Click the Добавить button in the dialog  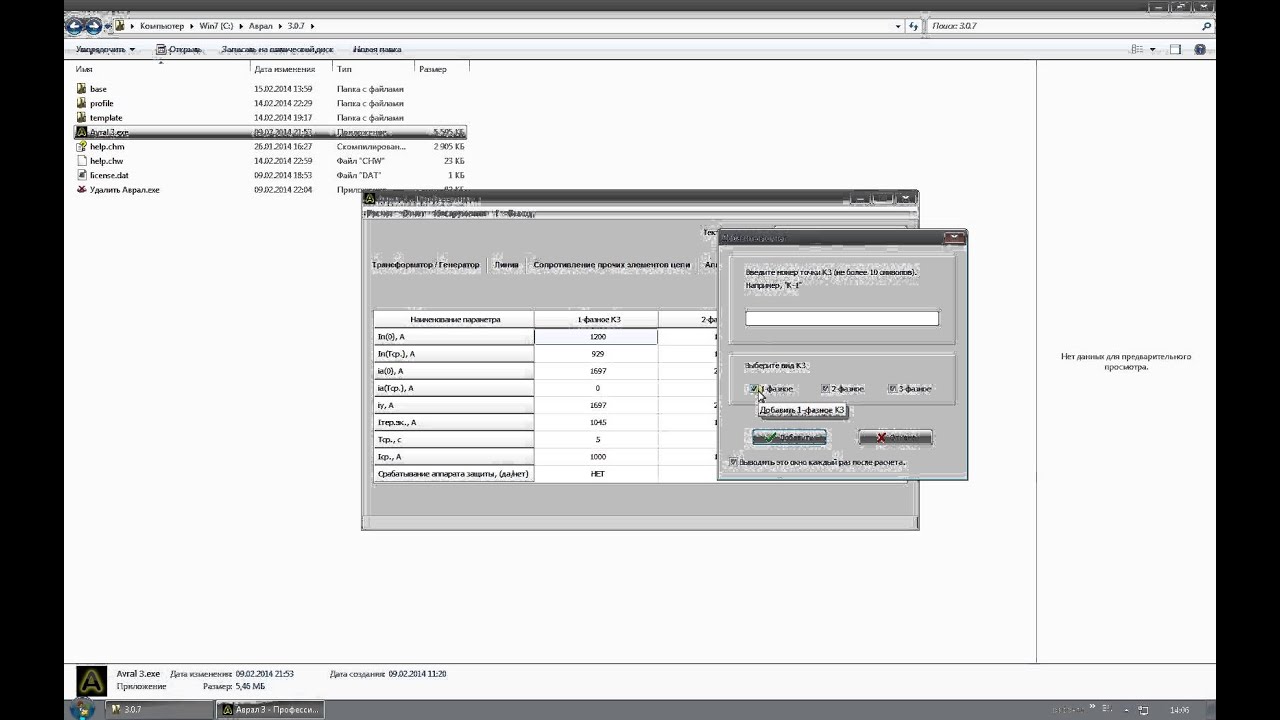[789, 437]
